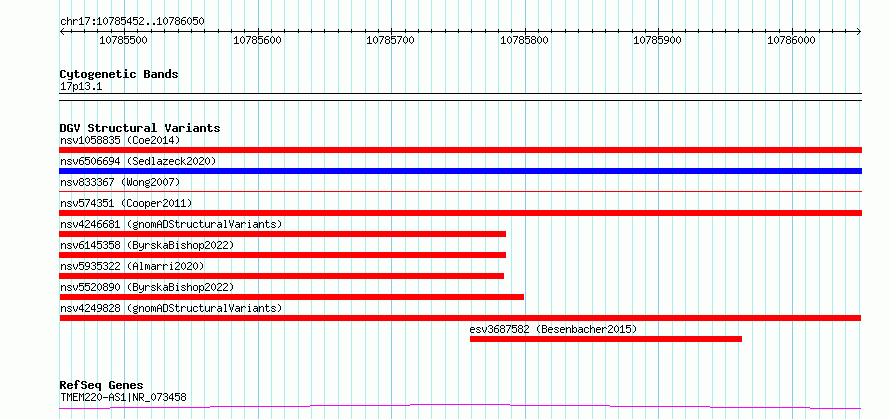
Task: Click the DGV Structural Variants track heading
Action: (x=140, y=128)
